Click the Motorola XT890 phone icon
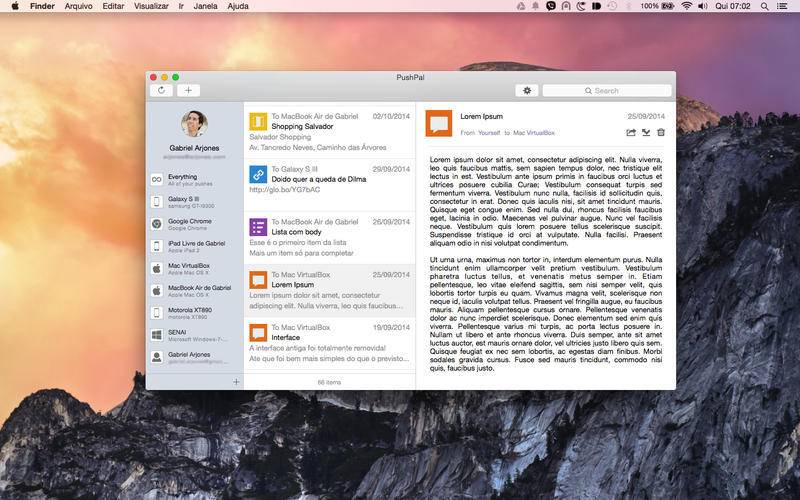 tap(157, 312)
